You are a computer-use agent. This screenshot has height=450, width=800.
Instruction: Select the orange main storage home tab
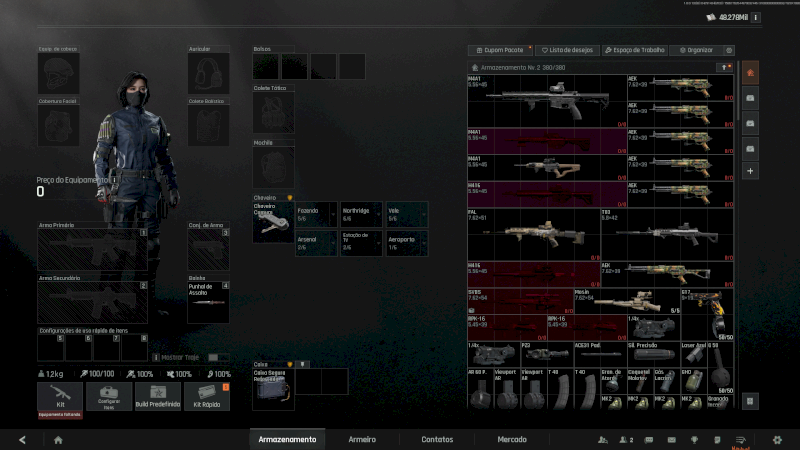[750, 72]
